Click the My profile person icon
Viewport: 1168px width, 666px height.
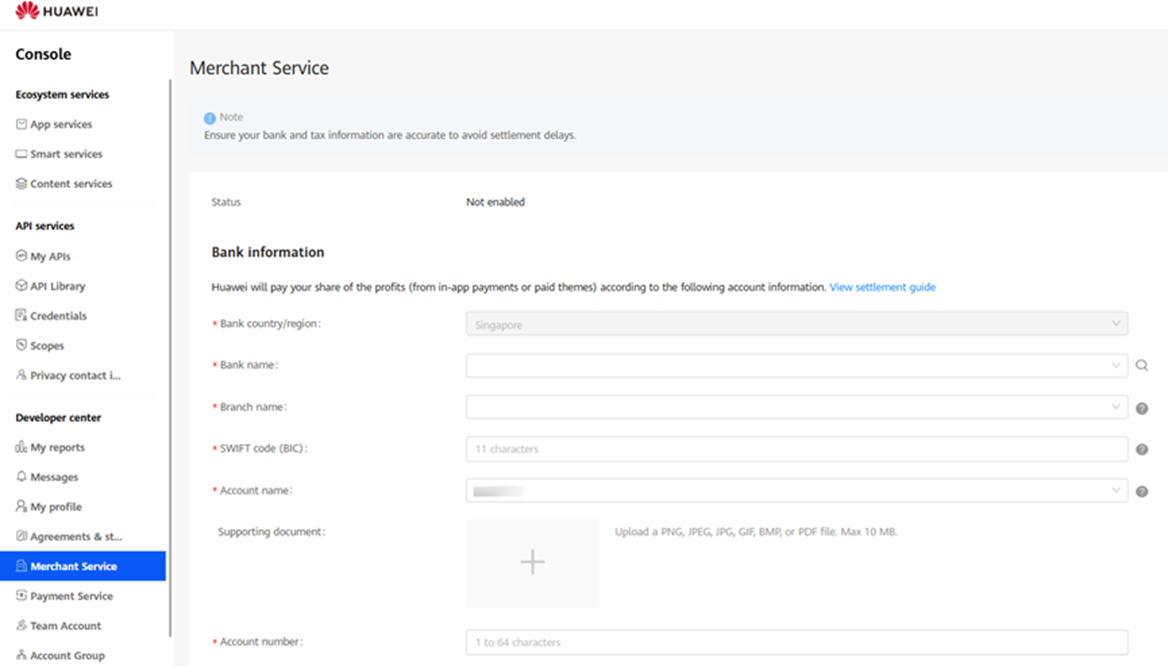coord(21,507)
